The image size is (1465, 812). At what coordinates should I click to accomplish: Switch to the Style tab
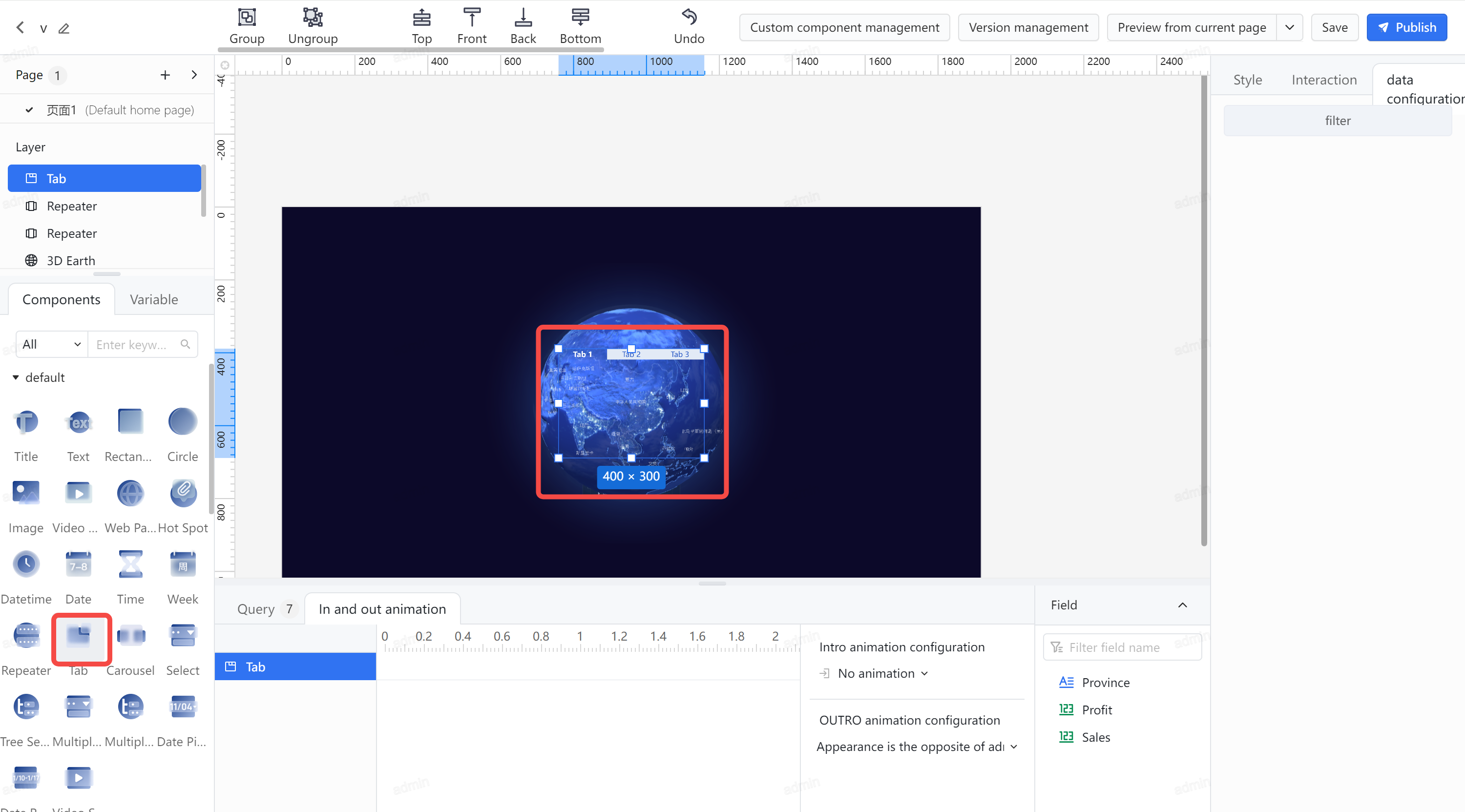1247,80
